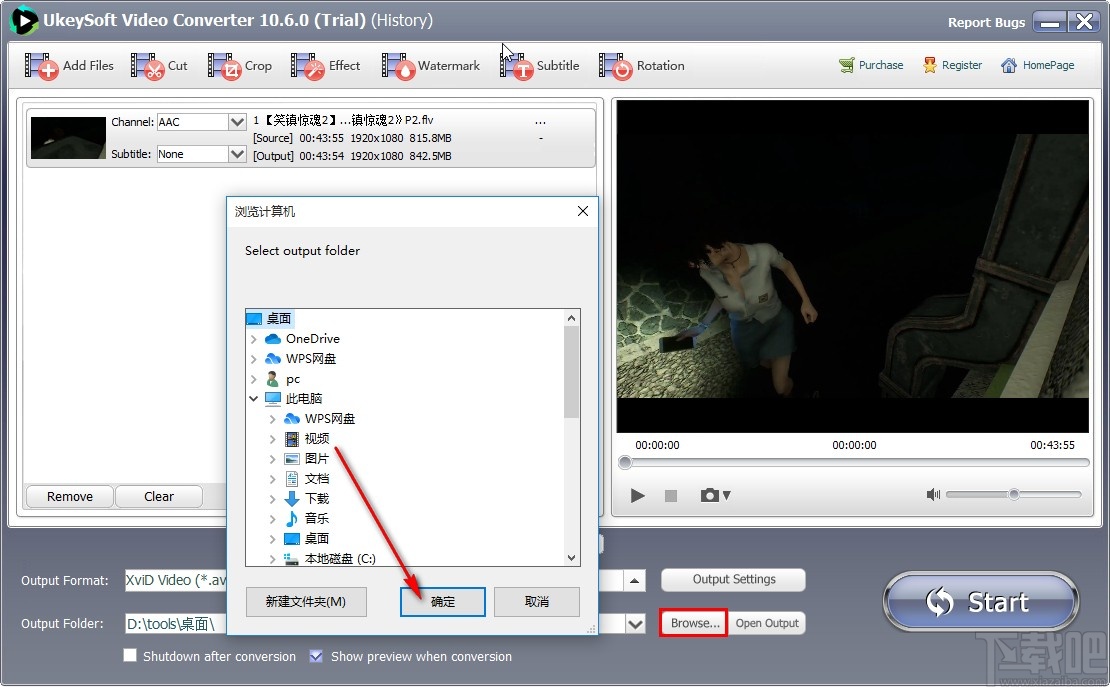Image resolution: width=1110 pixels, height=687 pixels.
Task: Select the 视频 folder
Action: [x=316, y=438]
